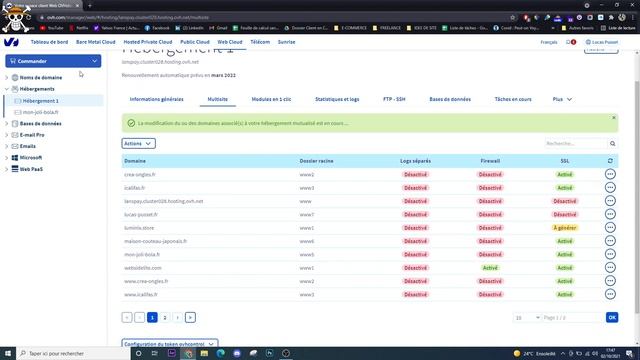
Task: Open the Télécom section
Action: pos(260,42)
